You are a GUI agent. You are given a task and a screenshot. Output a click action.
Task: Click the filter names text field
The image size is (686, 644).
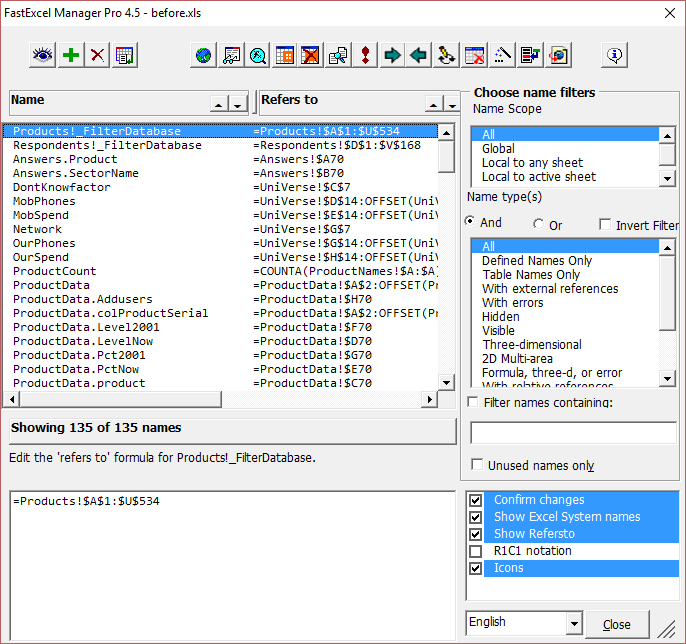pyautogui.click(x=574, y=433)
